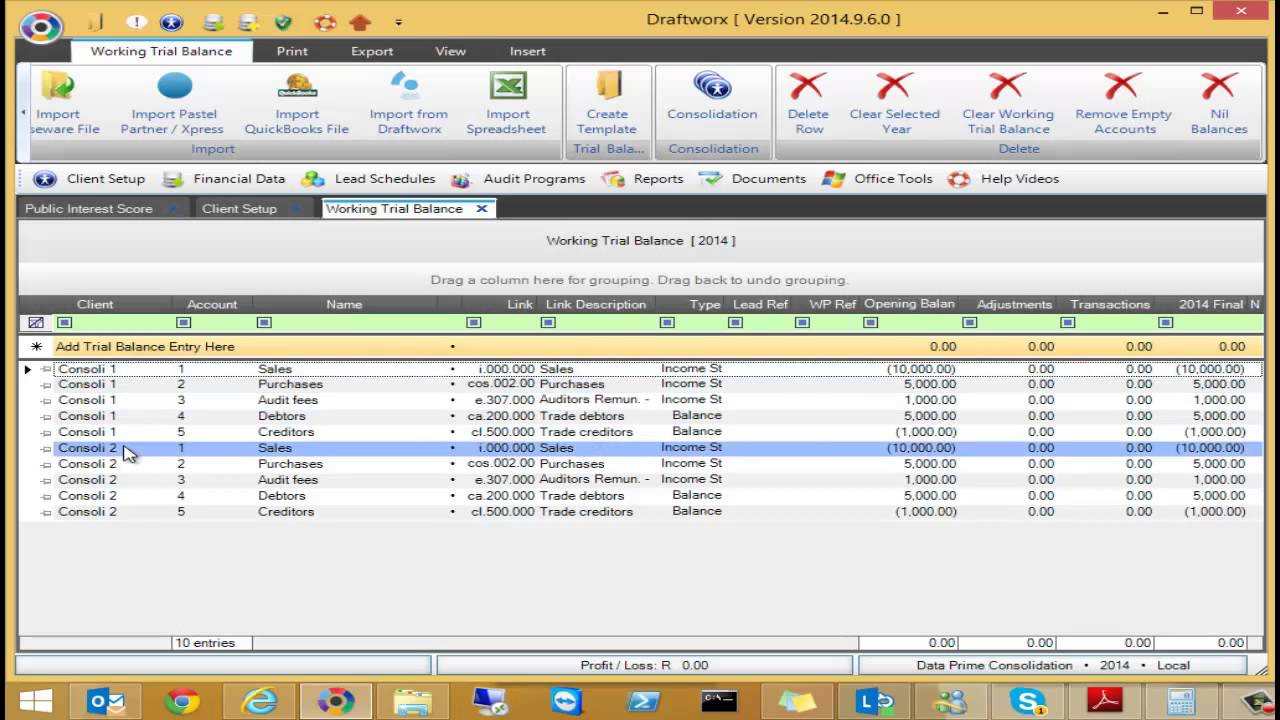Open the Account column filter operator
Viewport: 1280px width, 720px height.
(183, 323)
